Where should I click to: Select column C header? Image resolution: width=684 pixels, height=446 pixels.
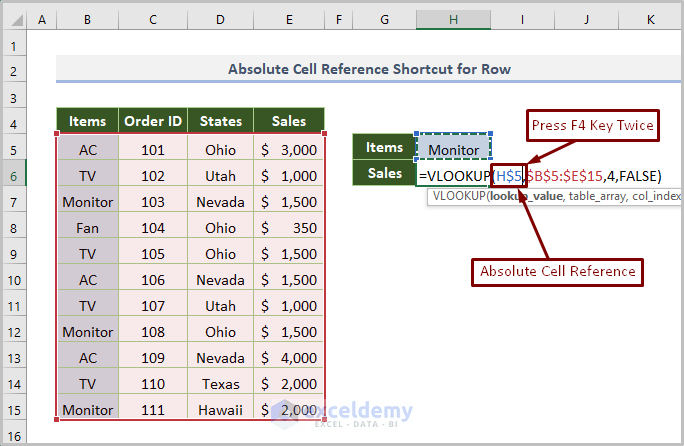coord(153,20)
